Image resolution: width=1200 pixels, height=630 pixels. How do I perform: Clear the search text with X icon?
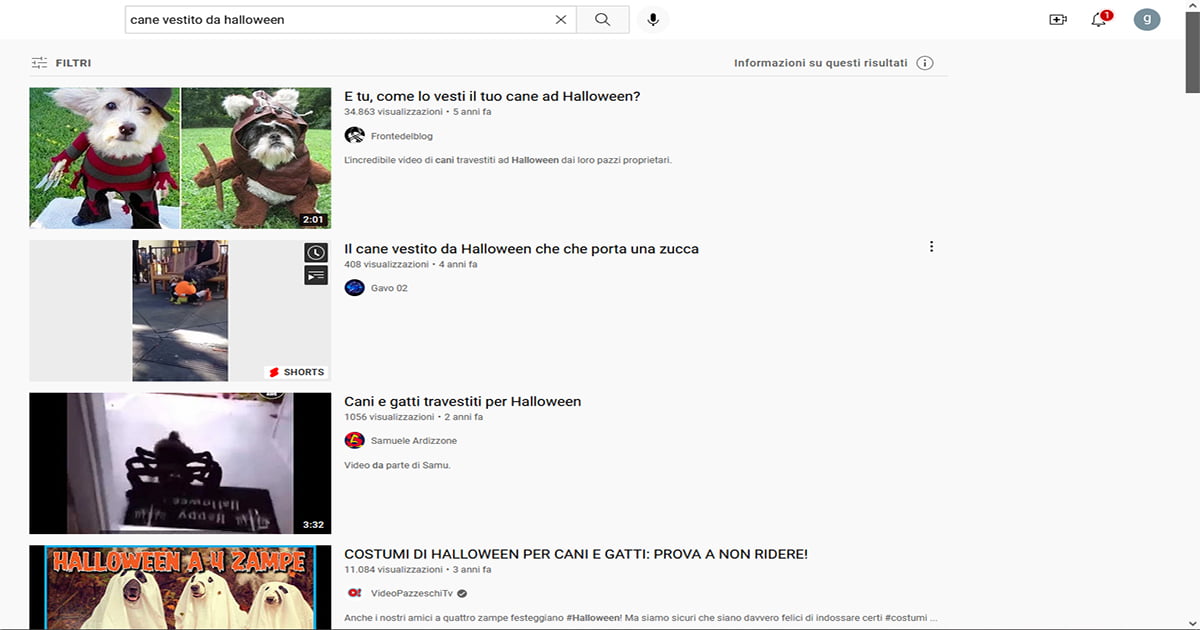point(561,20)
